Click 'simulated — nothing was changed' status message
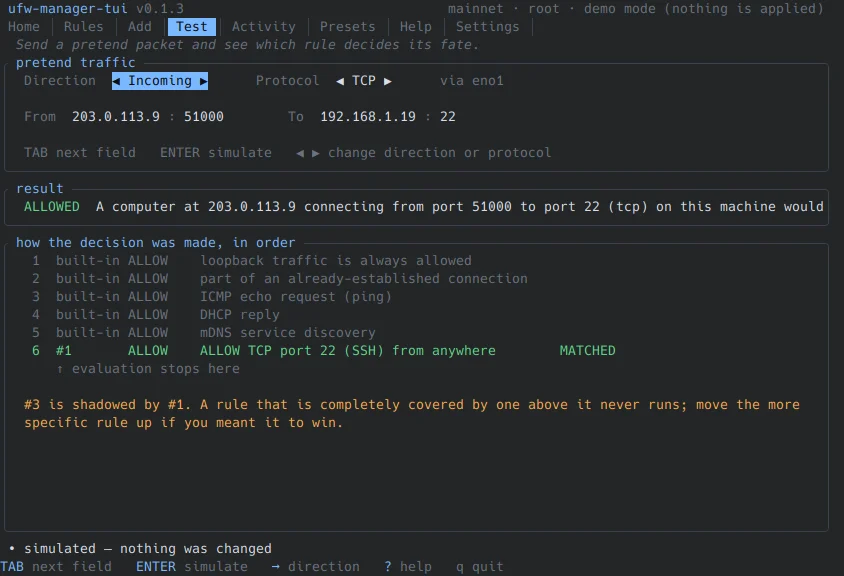844x576 pixels. tap(148, 549)
